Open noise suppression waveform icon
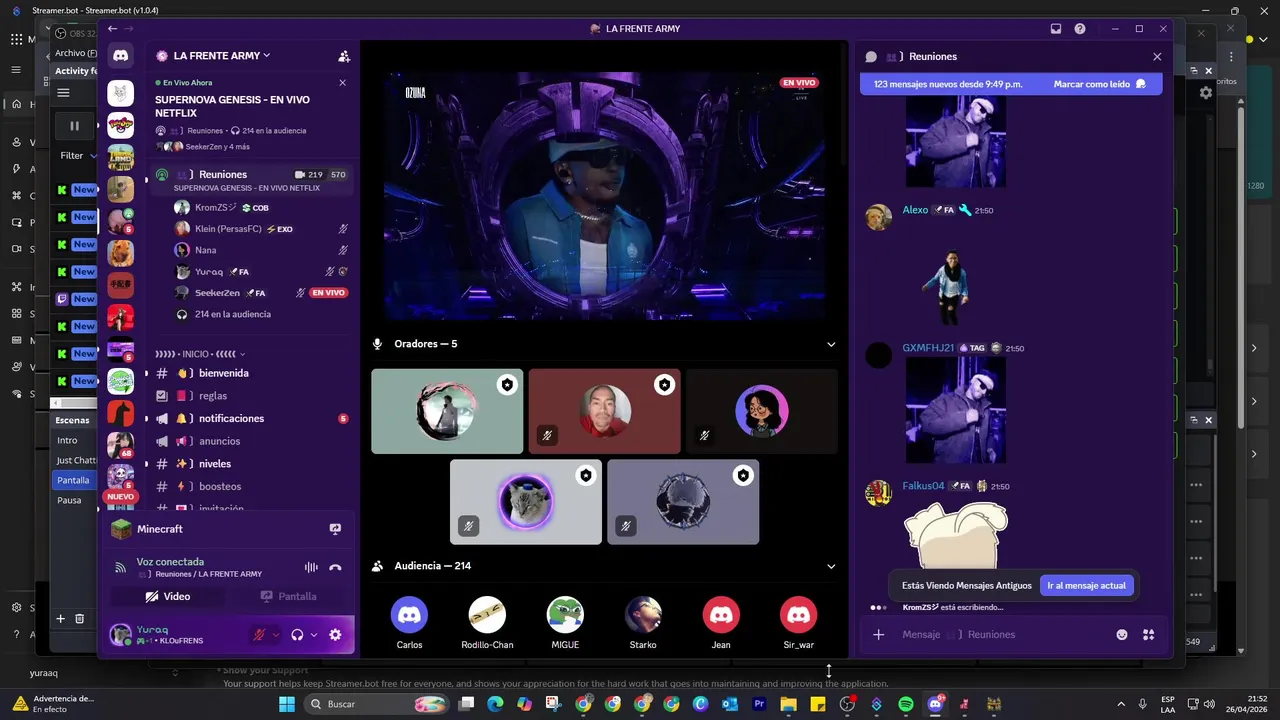 coord(311,568)
